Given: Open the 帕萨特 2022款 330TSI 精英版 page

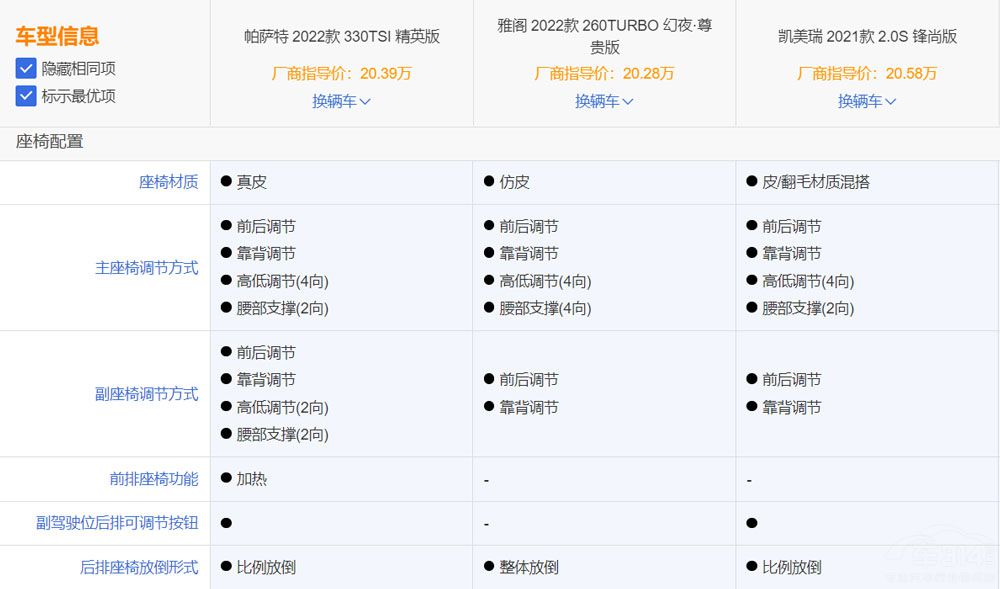Looking at the screenshot, I should [341, 35].
